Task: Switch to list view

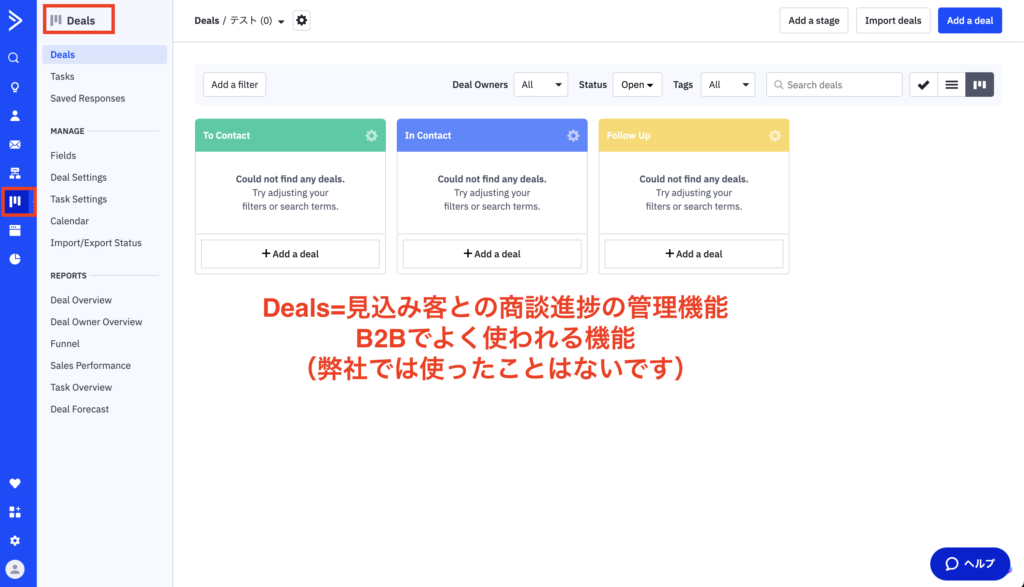Action: 952,84
